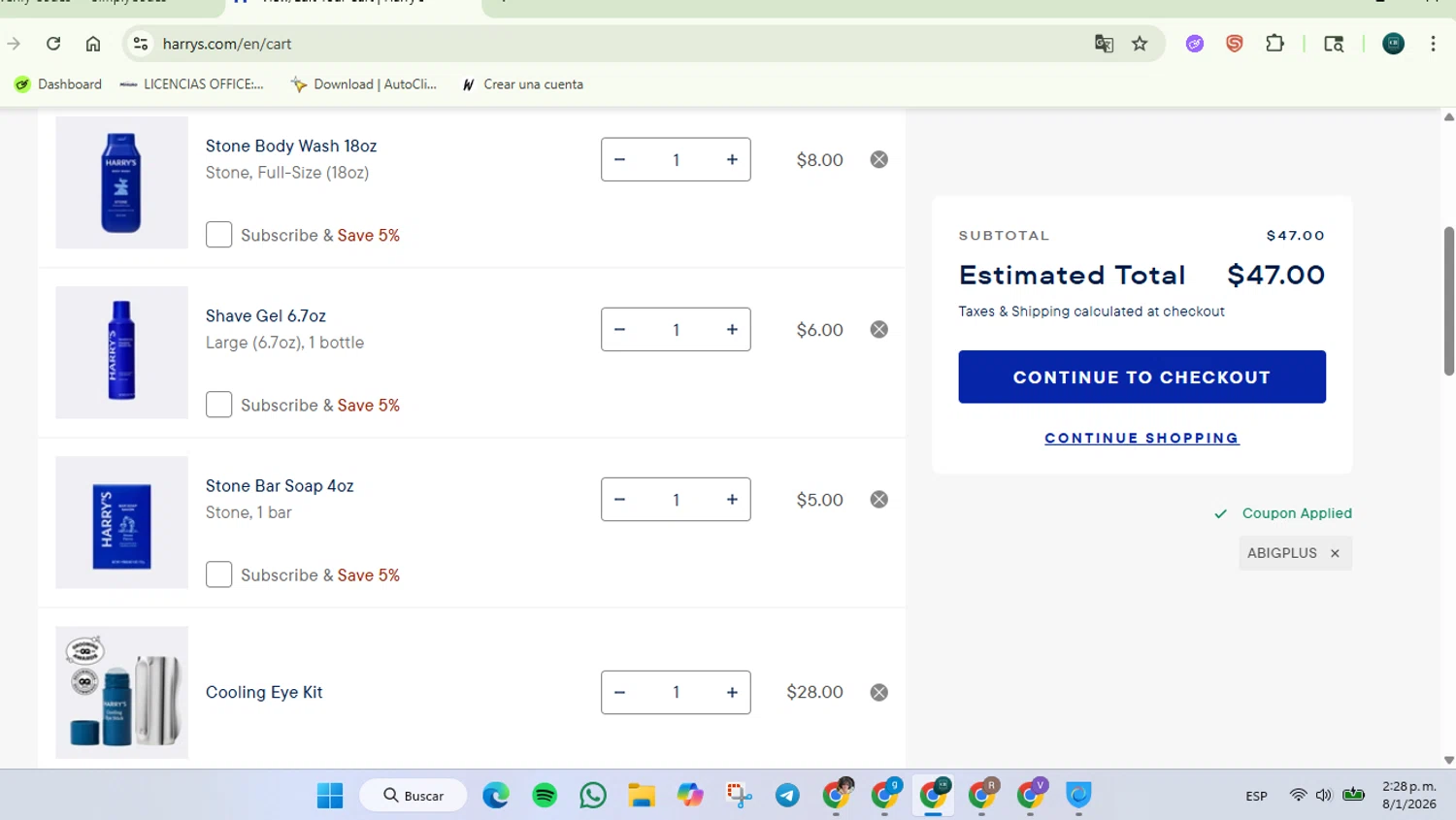1456x820 pixels.
Task: Increase Stone Body Wash quantity
Action: (732, 159)
